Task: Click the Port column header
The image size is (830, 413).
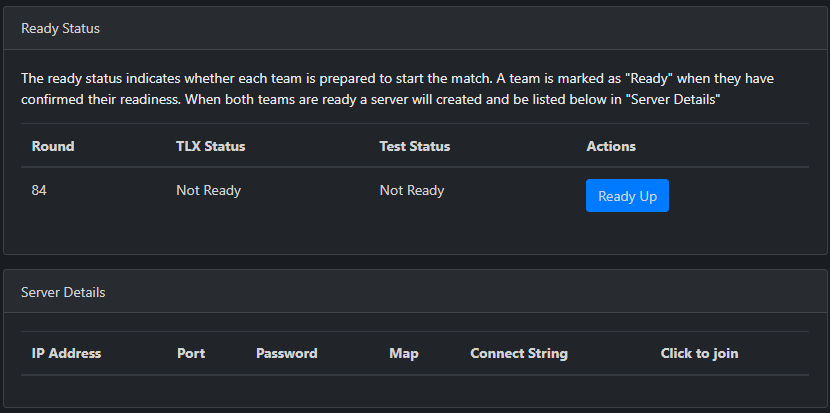Action: pyautogui.click(x=191, y=353)
